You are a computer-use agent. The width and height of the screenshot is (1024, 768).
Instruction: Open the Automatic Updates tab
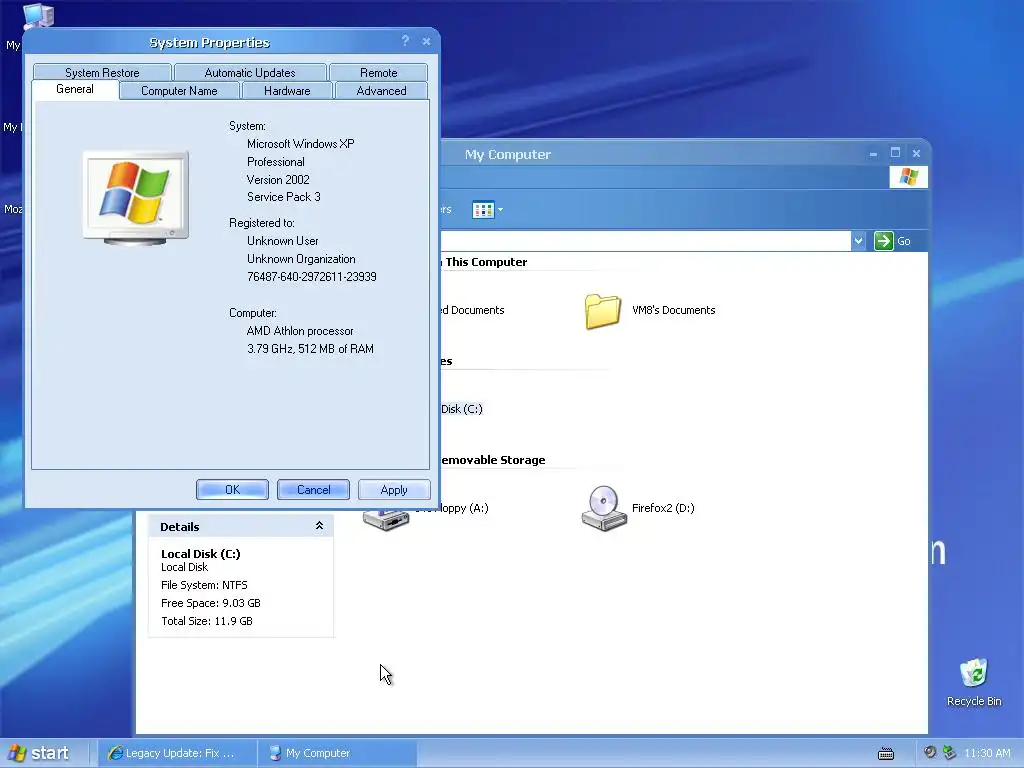[250, 72]
